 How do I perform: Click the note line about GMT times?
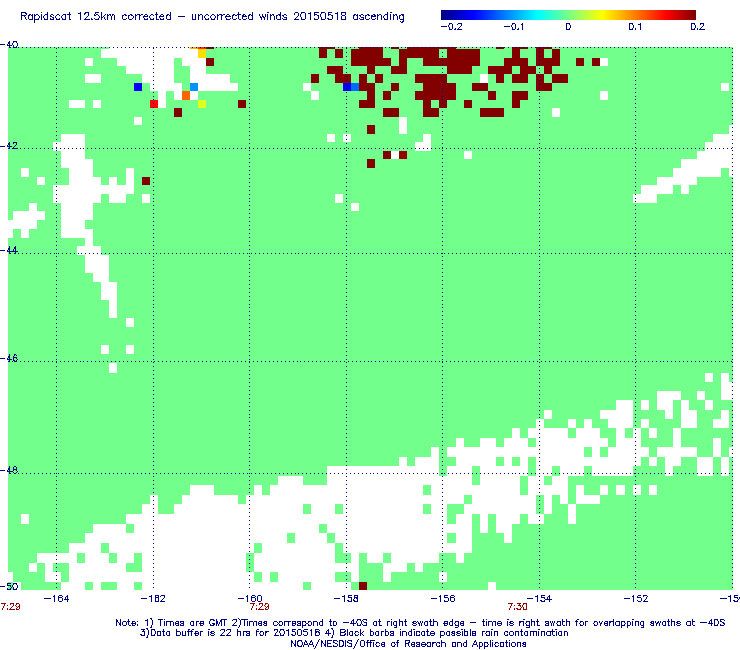click(x=420, y=623)
